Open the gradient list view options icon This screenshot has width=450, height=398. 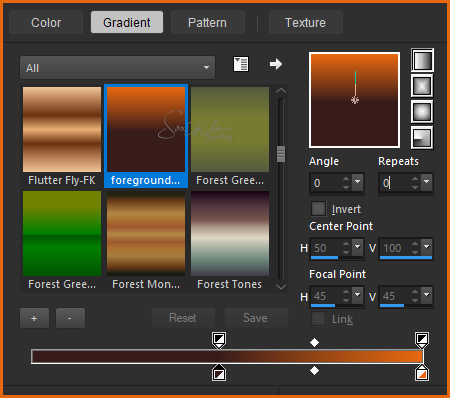tap(241, 64)
